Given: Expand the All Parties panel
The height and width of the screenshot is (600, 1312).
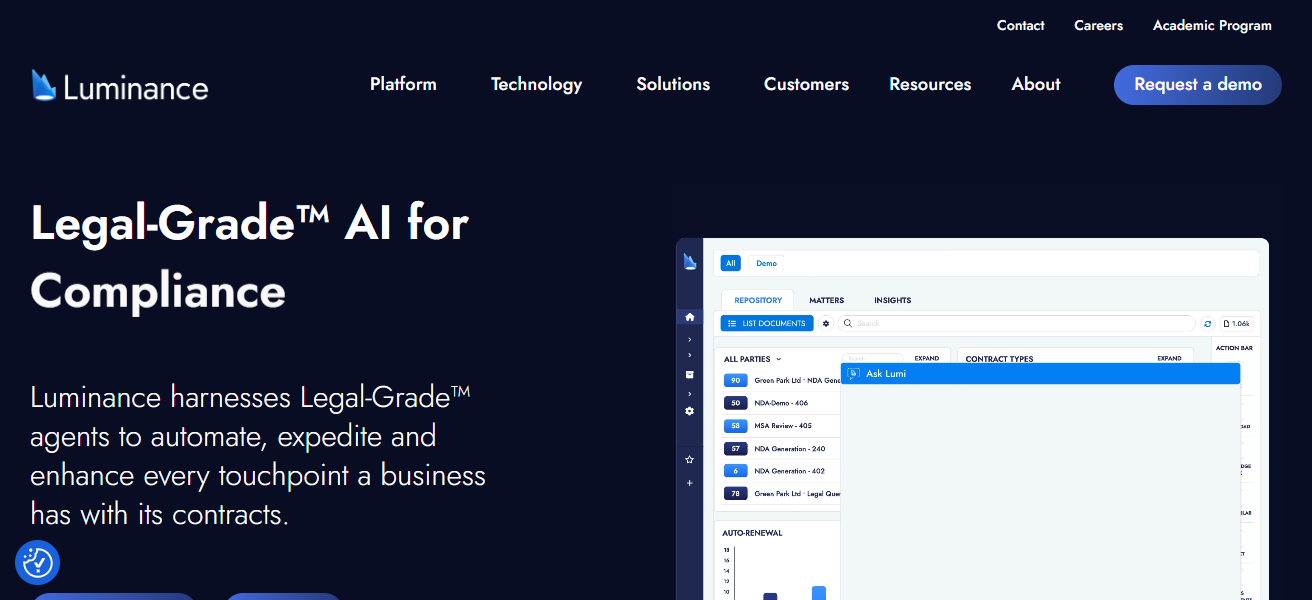Looking at the screenshot, I should point(926,358).
